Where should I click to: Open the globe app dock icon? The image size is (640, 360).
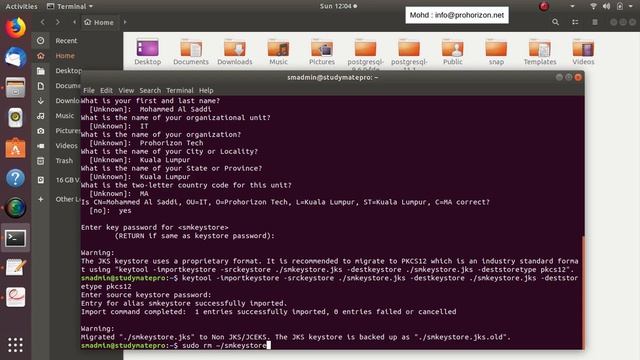click(x=16, y=208)
